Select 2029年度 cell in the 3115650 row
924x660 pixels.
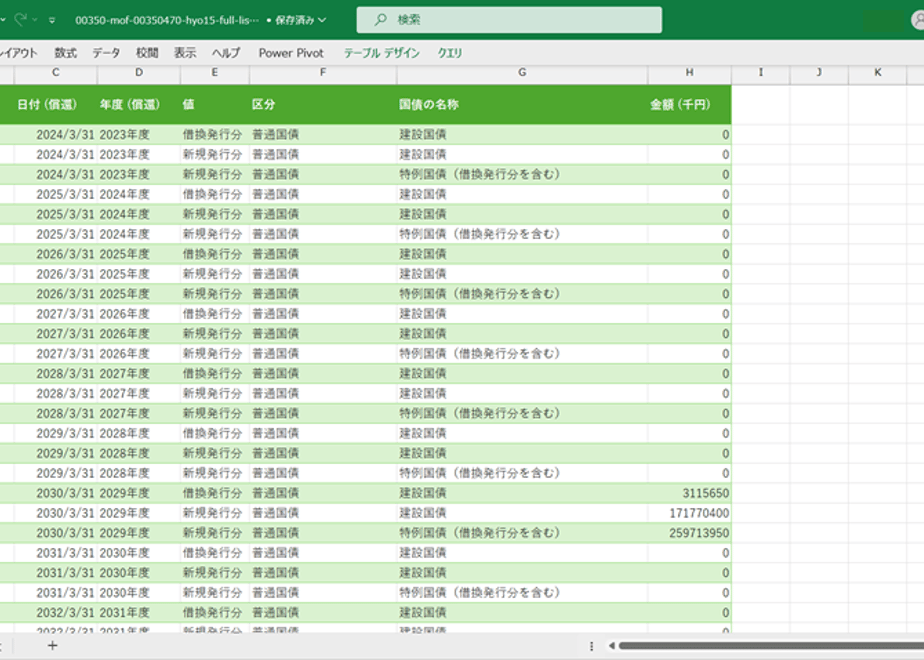(139, 493)
